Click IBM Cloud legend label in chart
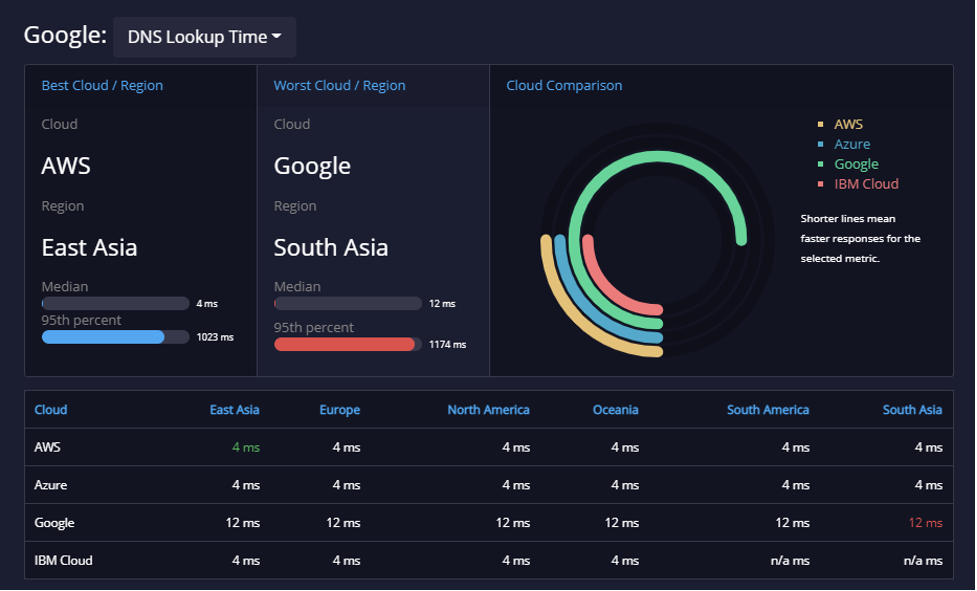Viewport: 977px width, 591px height. coord(867,184)
